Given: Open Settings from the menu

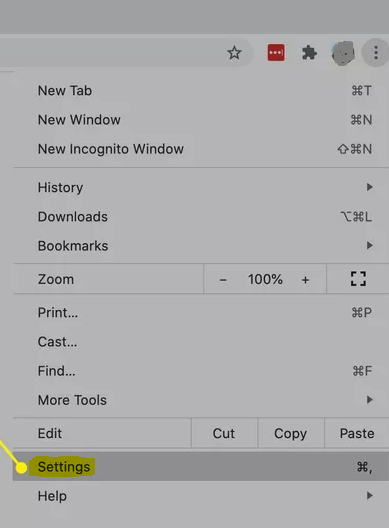Looking at the screenshot, I should [x=201, y=467].
